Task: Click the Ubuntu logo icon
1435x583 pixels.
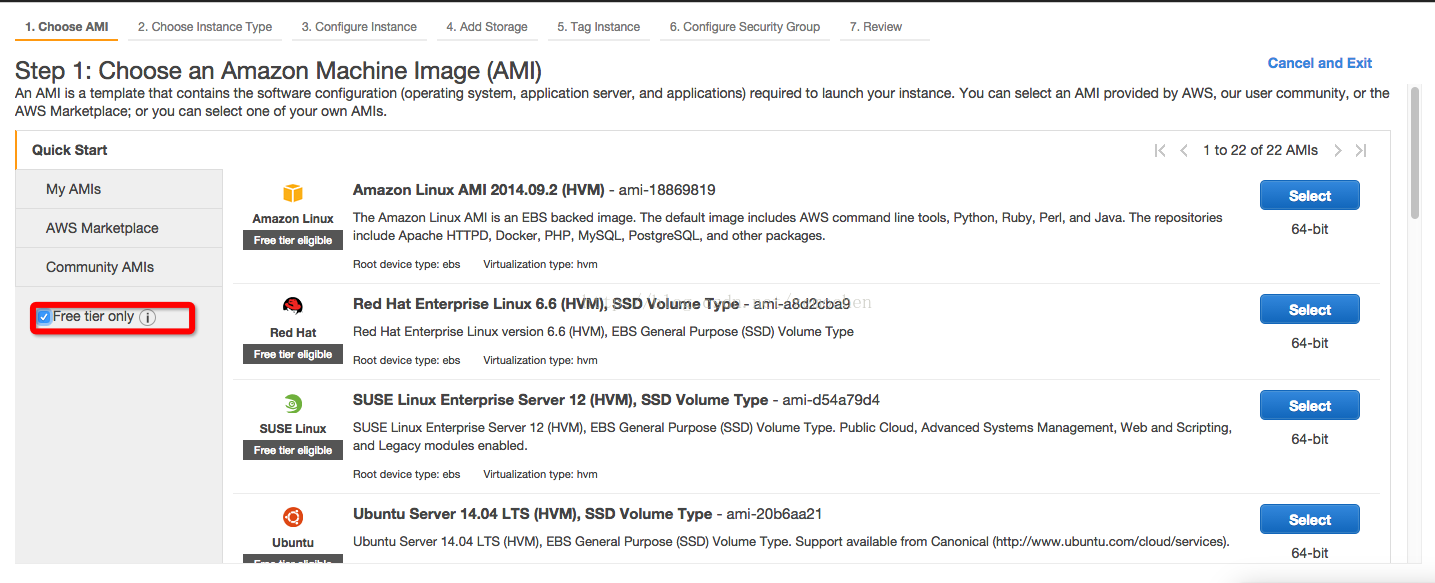Action: point(293,517)
